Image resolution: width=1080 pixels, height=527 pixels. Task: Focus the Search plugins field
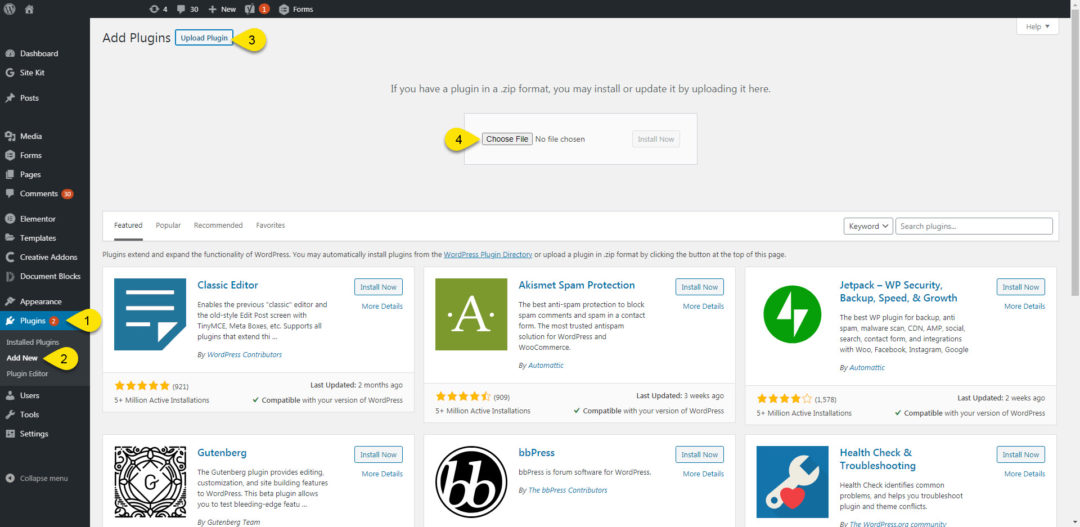click(974, 226)
